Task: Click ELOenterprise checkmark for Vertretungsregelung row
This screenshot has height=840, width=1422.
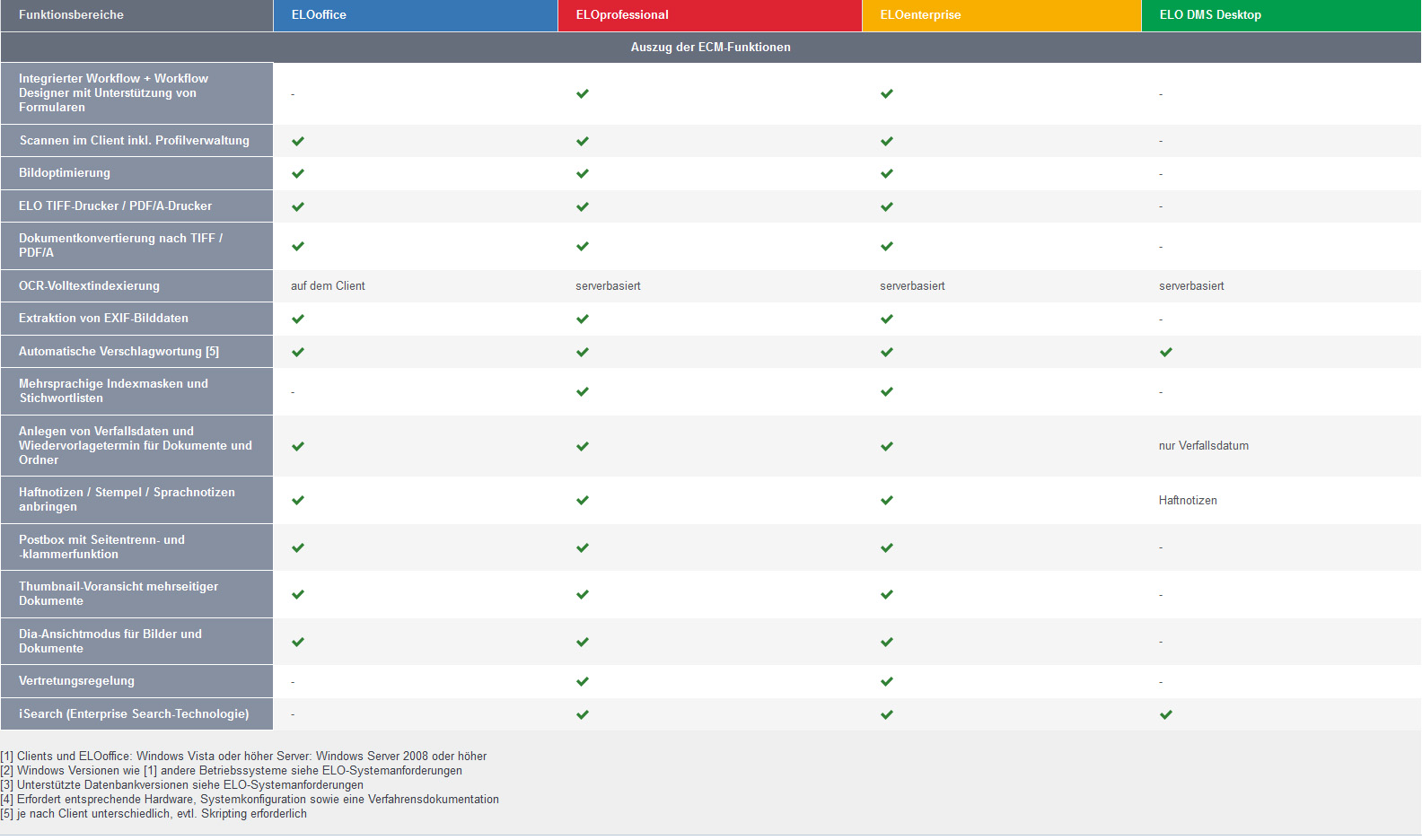Action: pyautogui.click(x=887, y=681)
